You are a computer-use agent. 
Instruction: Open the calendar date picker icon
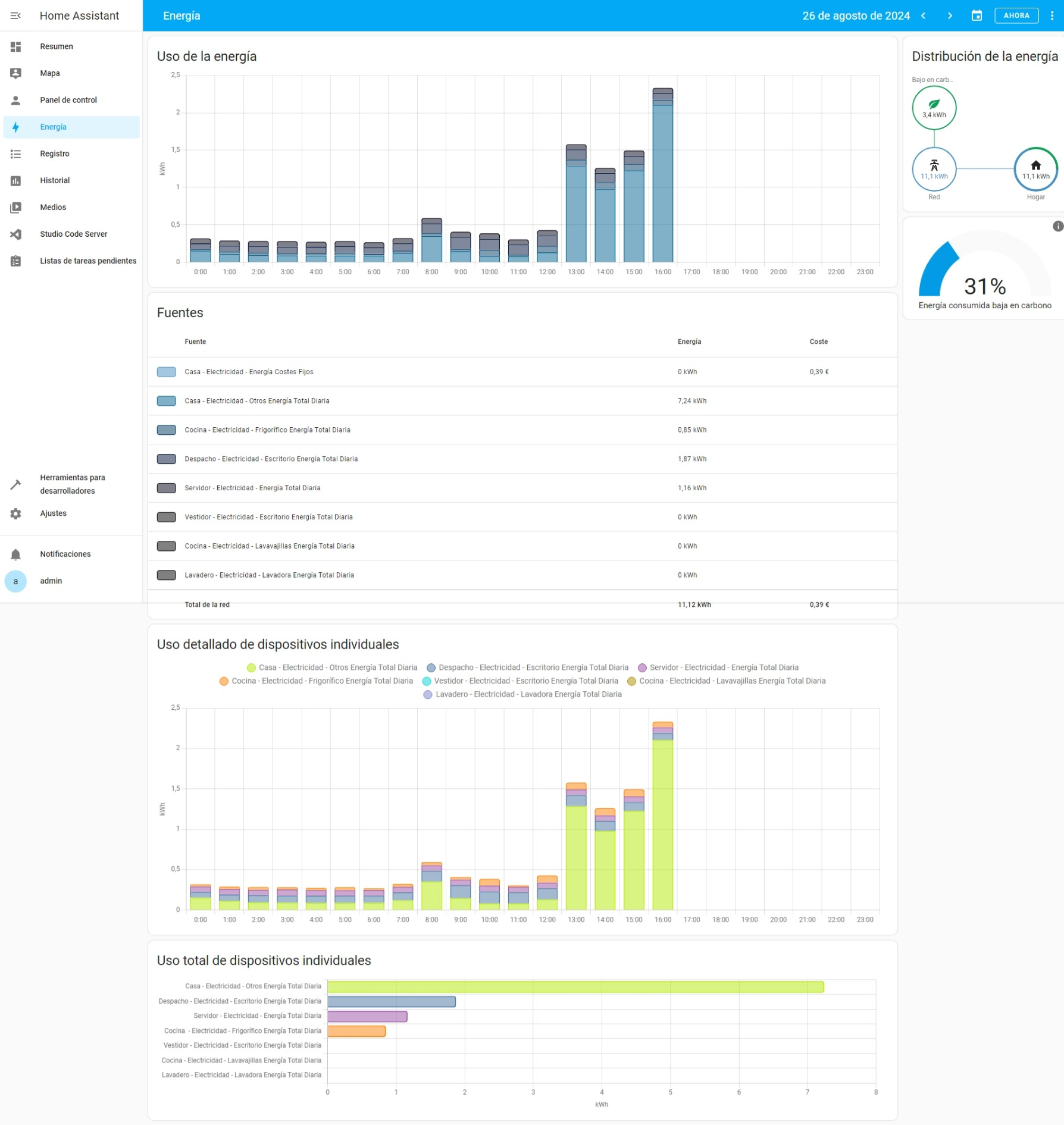pyautogui.click(x=977, y=15)
